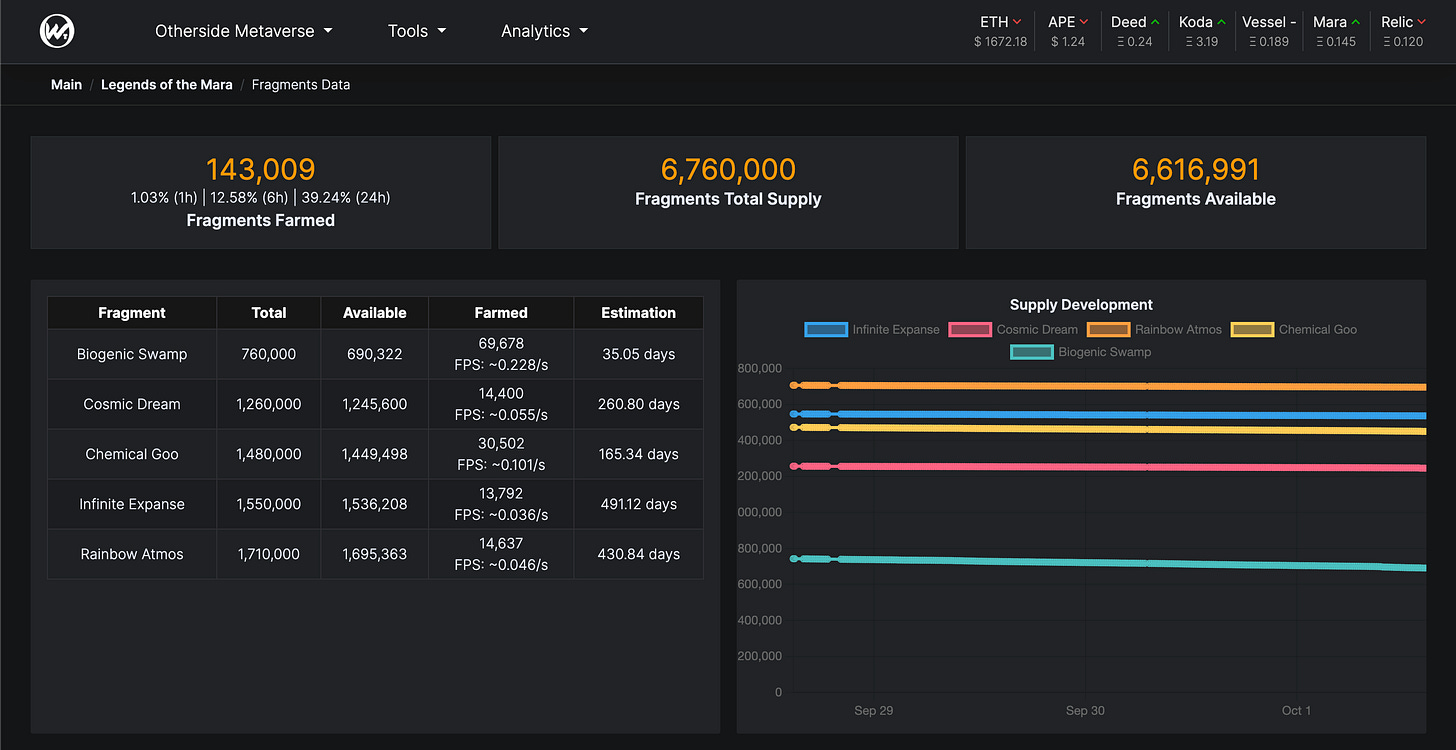Click the W logo icon in the header
Screen dimensions: 1456x750
click(57, 31)
